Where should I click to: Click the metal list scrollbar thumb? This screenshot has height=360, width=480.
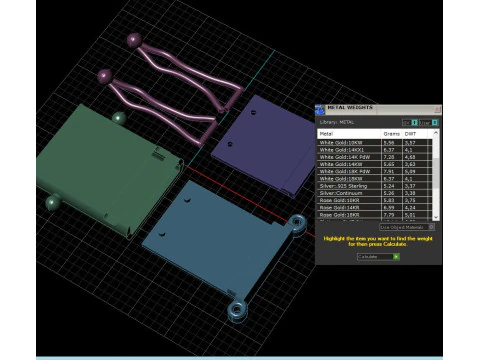436,173
